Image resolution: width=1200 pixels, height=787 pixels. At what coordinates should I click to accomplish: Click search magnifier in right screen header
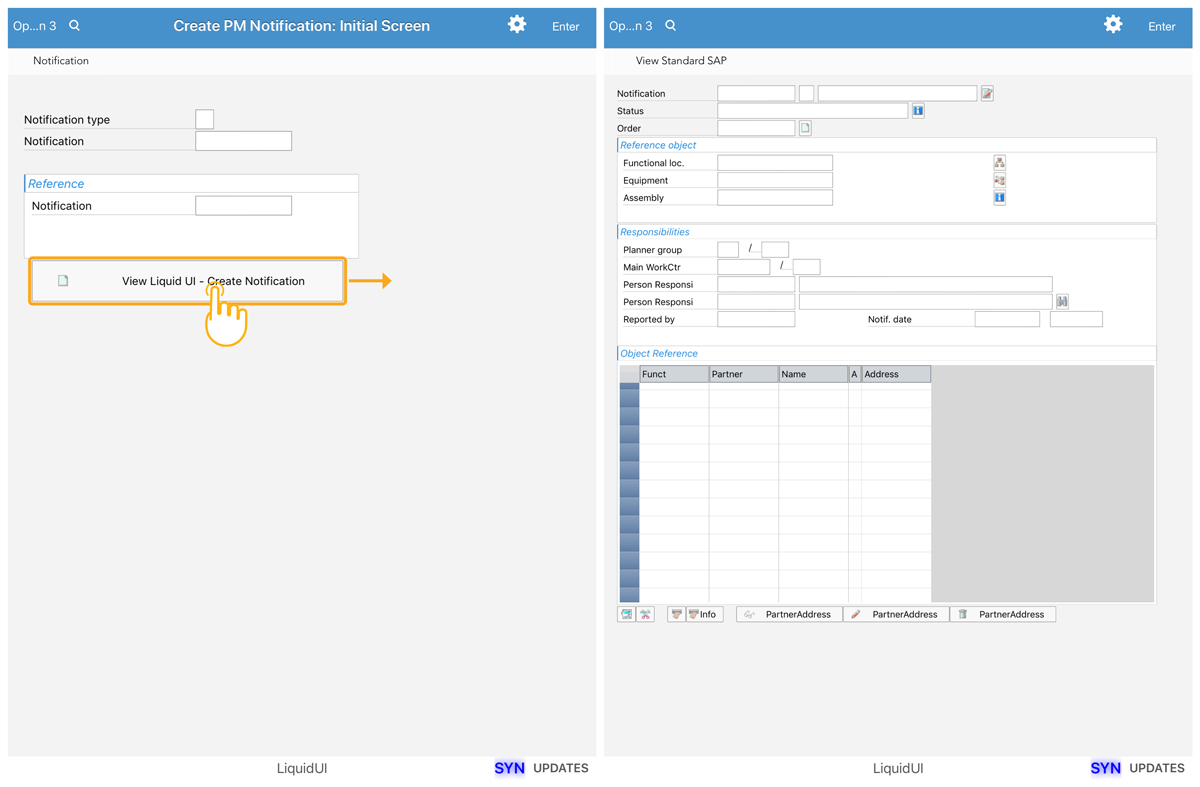[671, 26]
